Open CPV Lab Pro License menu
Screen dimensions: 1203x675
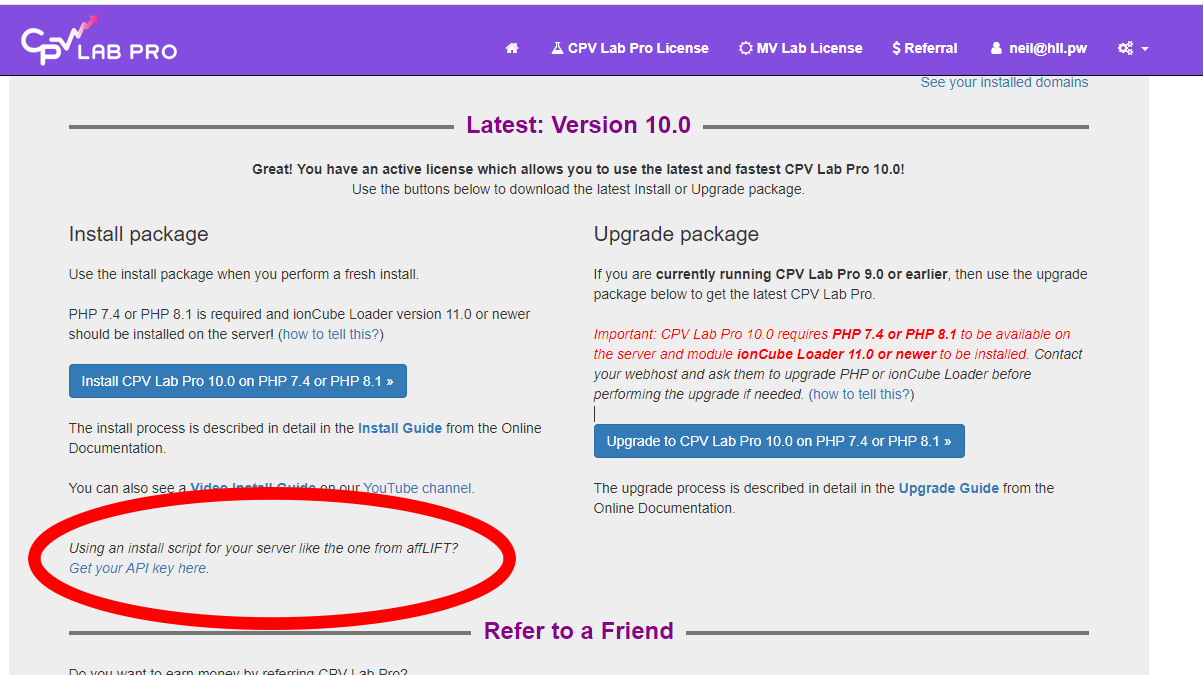click(630, 48)
